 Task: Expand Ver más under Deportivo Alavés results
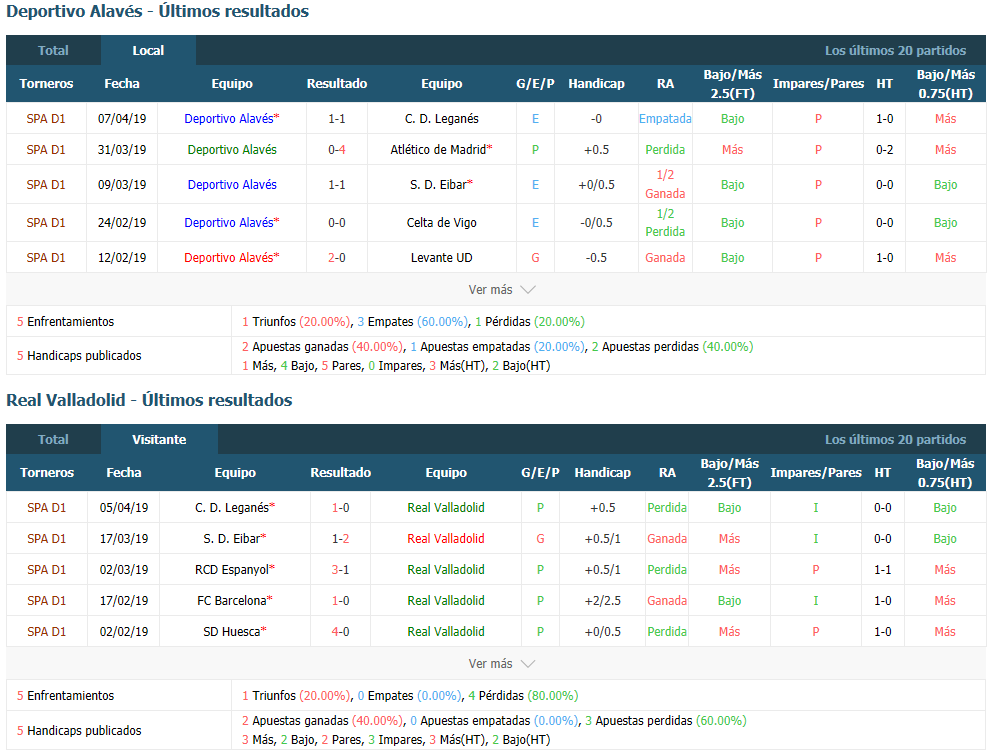click(x=502, y=289)
